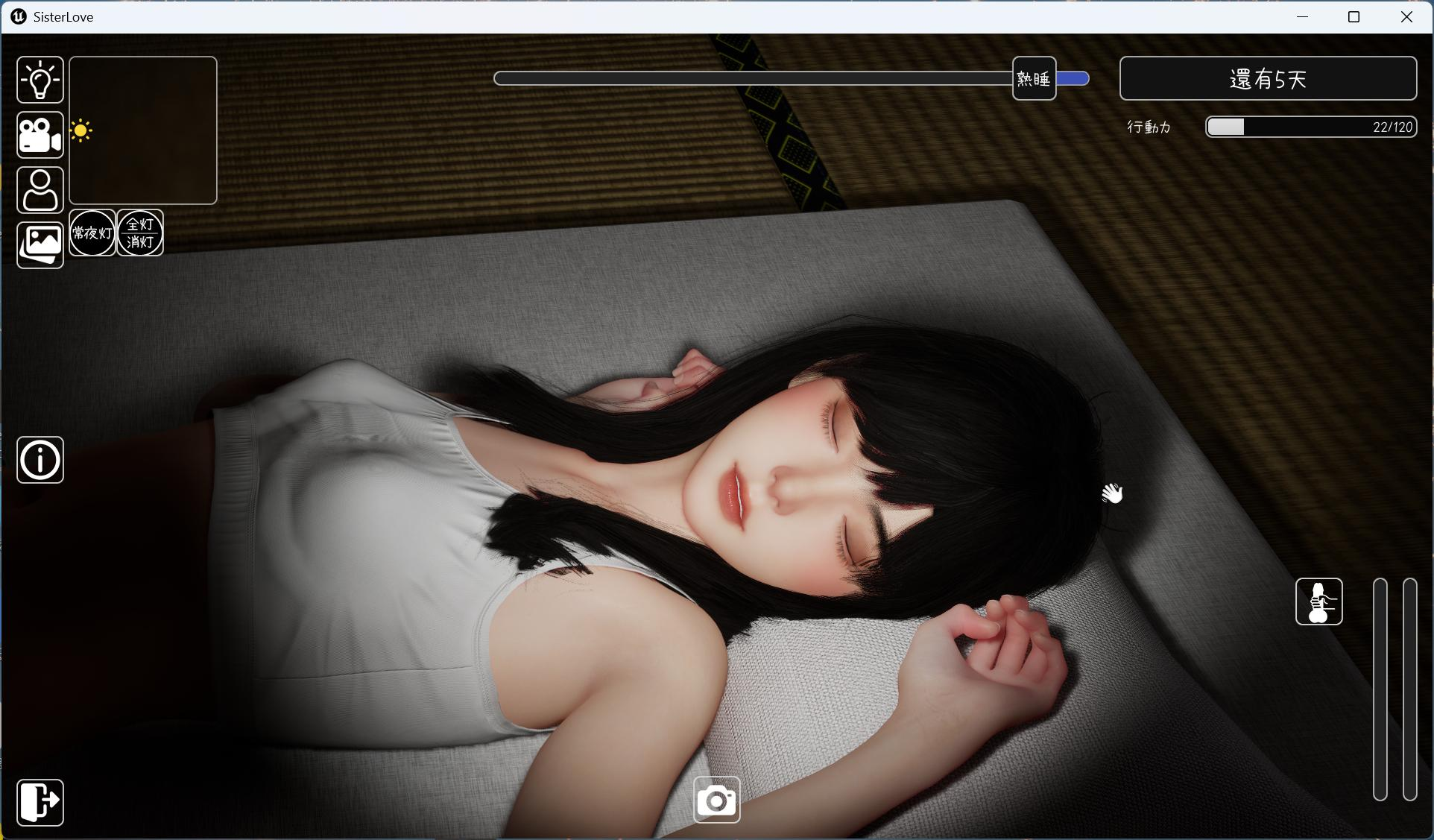Show the information panel via the i icon
The width and height of the screenshot is (1434, 840).
point(40,460)
